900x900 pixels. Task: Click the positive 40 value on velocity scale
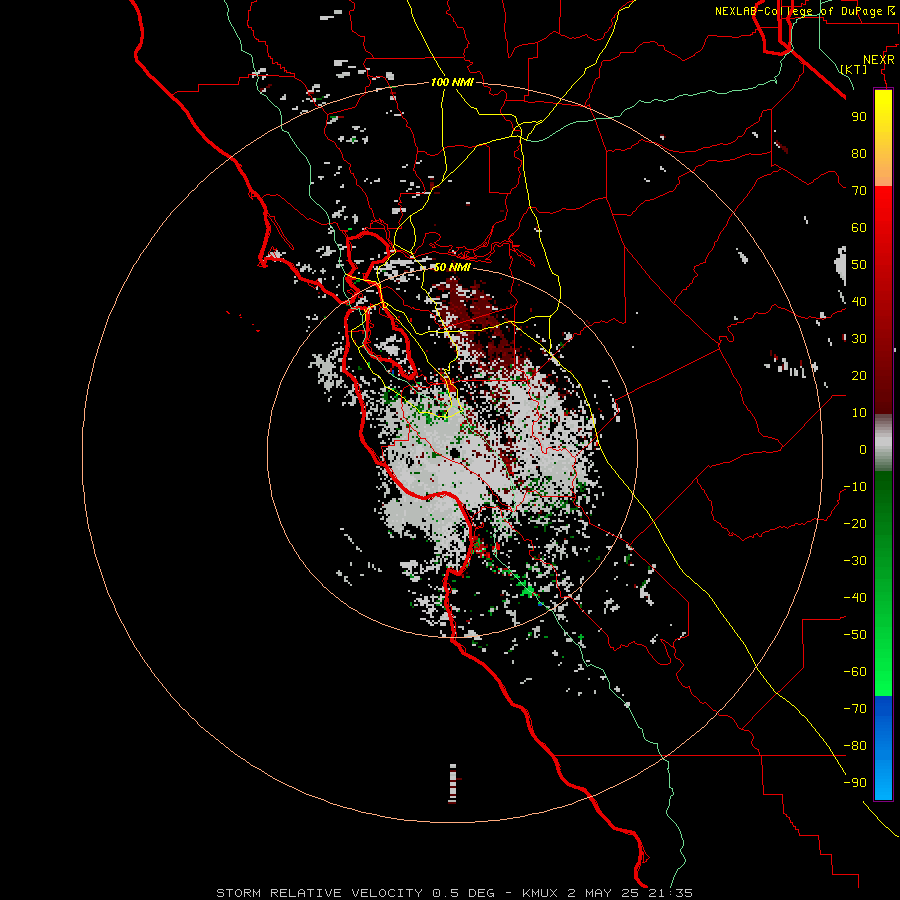click(x=859, y=301)
